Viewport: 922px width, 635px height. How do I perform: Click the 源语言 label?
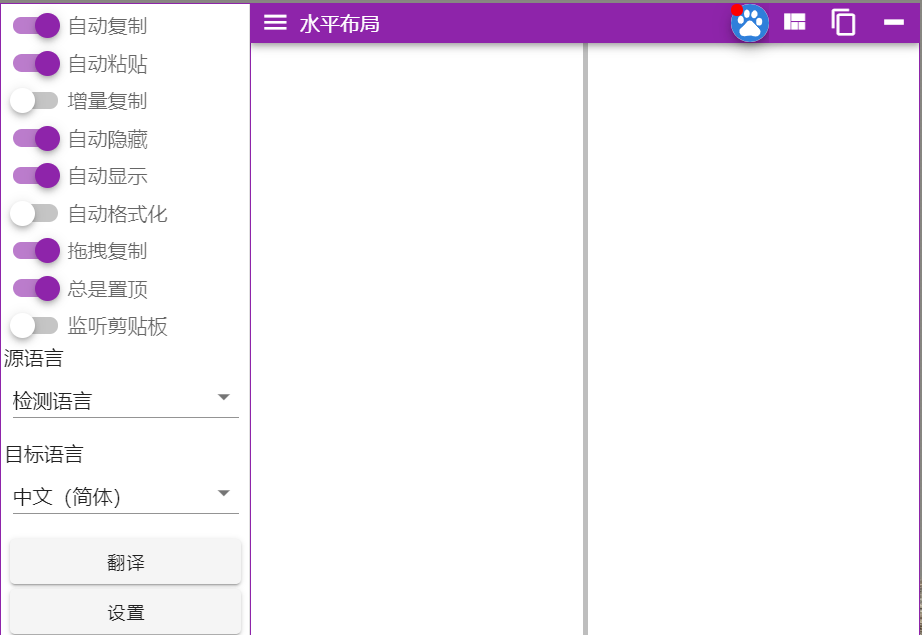pyautogui.click(x=34, y=358)
